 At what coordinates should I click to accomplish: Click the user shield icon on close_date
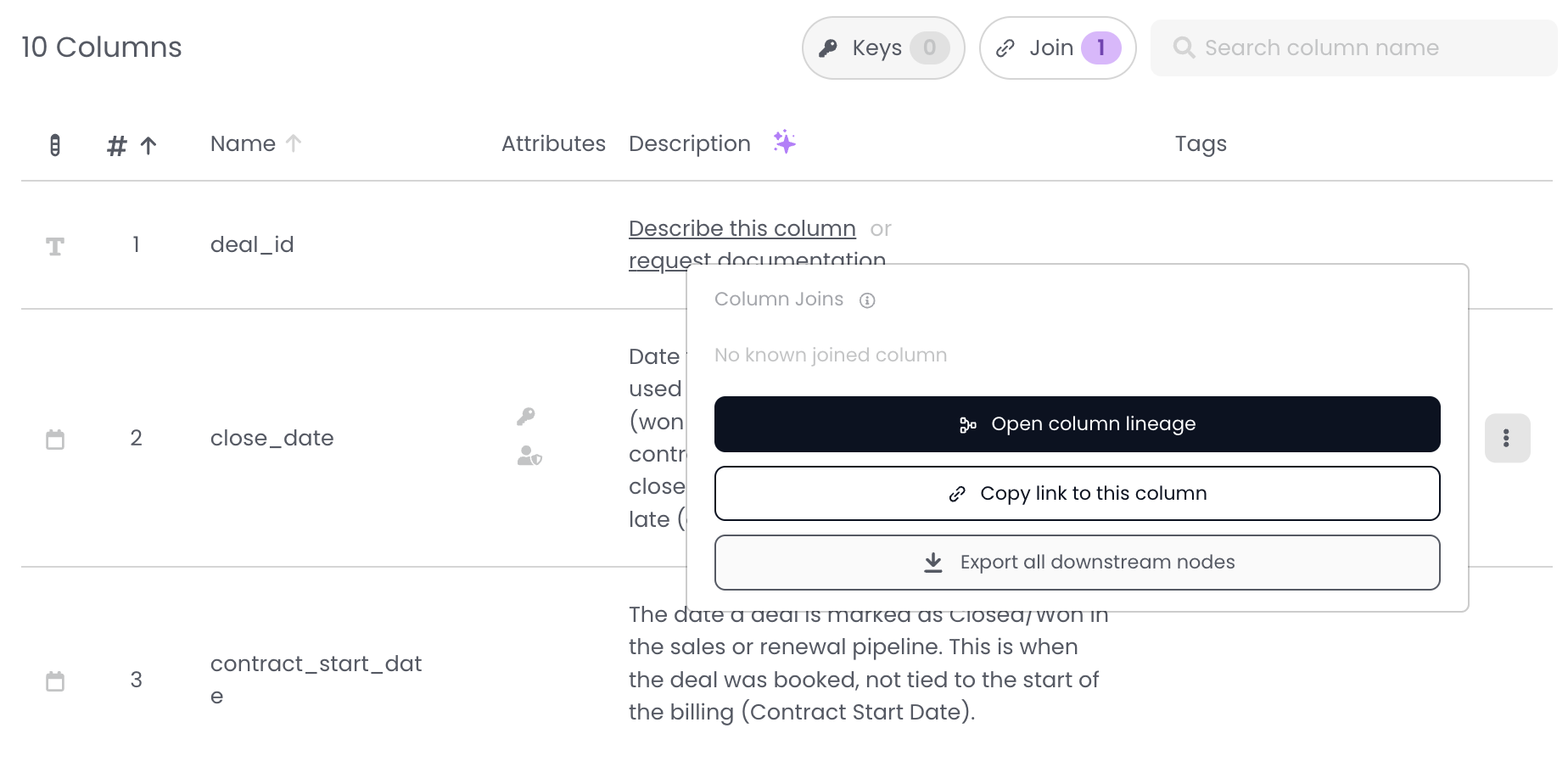[529, 456]
